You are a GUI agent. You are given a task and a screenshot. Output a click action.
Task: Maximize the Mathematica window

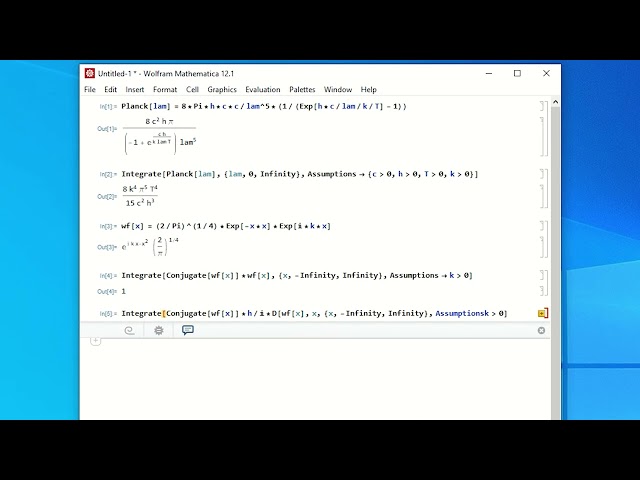pos(517,73)
